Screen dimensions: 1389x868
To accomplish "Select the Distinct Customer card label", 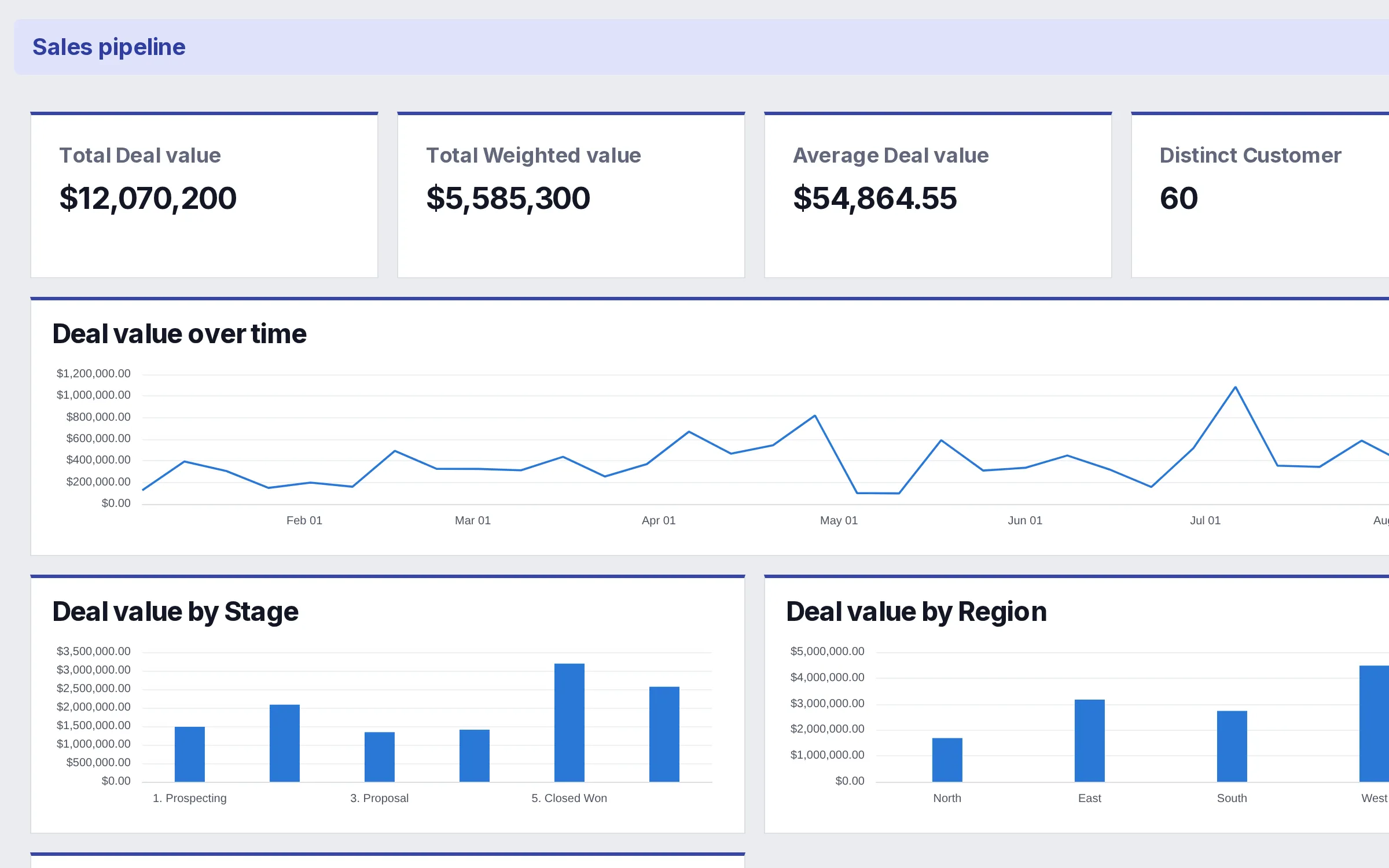I will [1250, 155].
